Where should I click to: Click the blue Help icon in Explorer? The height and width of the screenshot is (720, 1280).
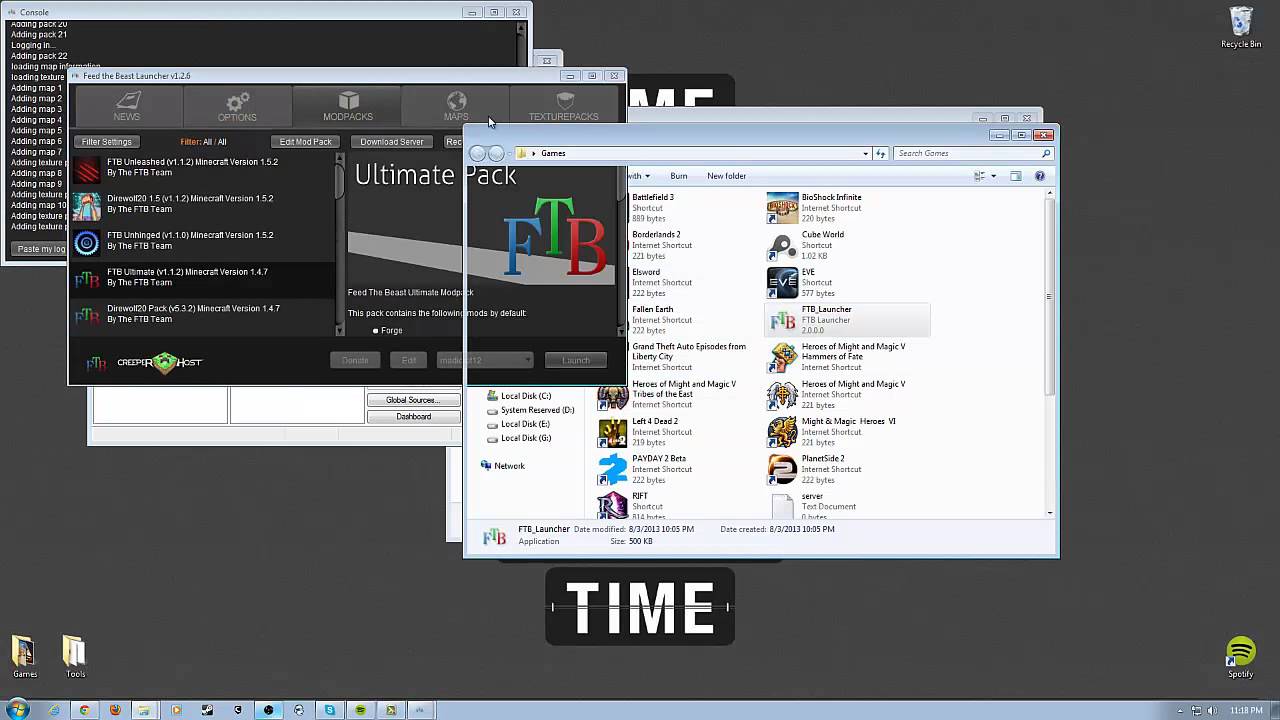point(1040,176)
